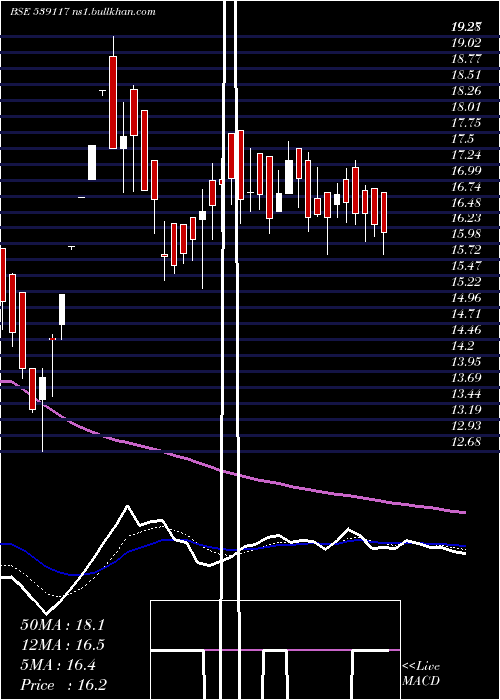The width and height of the screenshot is (500, 700).
Task: Select the 18.77 price axis label
Action: tap(466, 59)
